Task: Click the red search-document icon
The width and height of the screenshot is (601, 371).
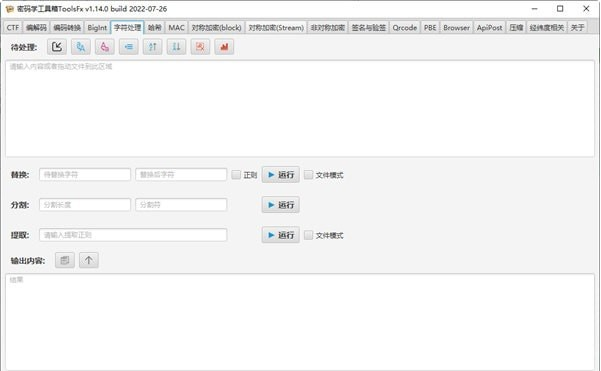Action: 200,47
